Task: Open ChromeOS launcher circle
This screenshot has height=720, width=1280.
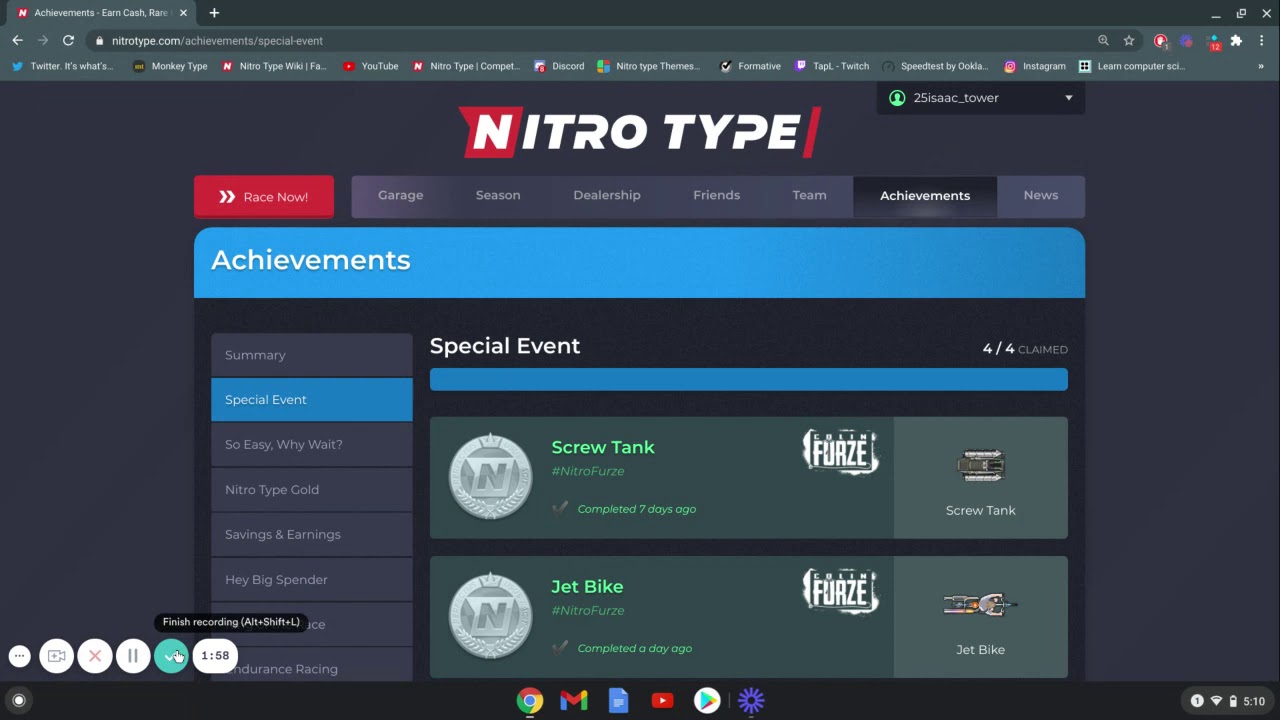Action: click(x=18, y=700)
